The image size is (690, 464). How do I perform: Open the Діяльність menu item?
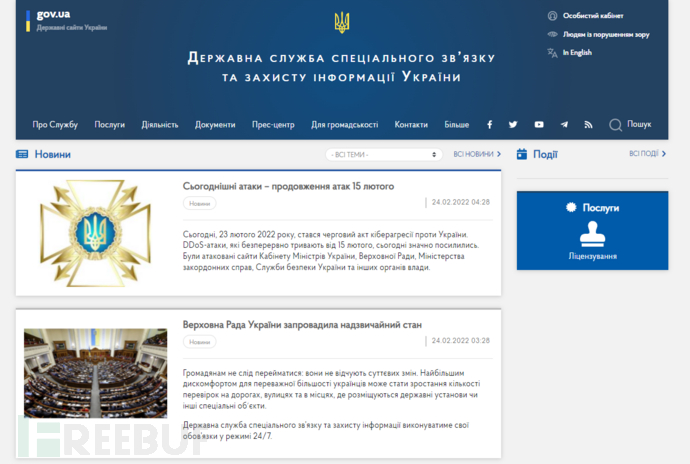tap(160, 125)
